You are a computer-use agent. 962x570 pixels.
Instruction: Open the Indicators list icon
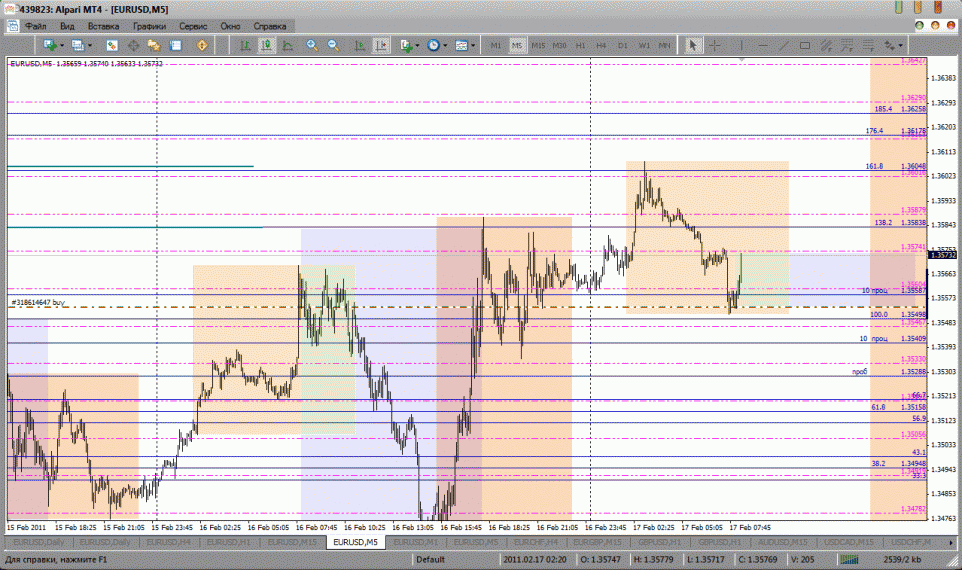(x=406, y=45)
